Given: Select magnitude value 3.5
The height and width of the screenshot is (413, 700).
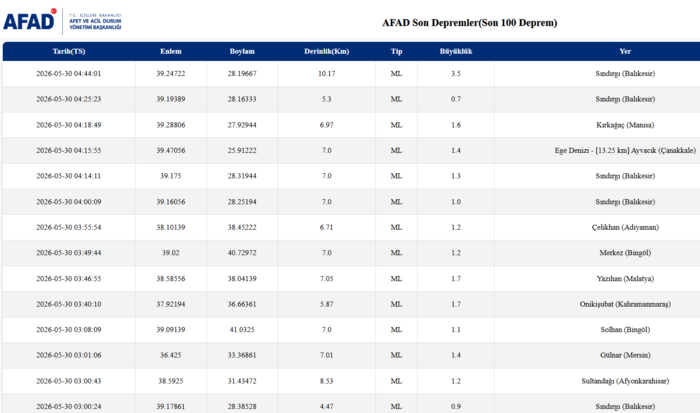Looking at the screenshot, I should click(x=456, y=74).
